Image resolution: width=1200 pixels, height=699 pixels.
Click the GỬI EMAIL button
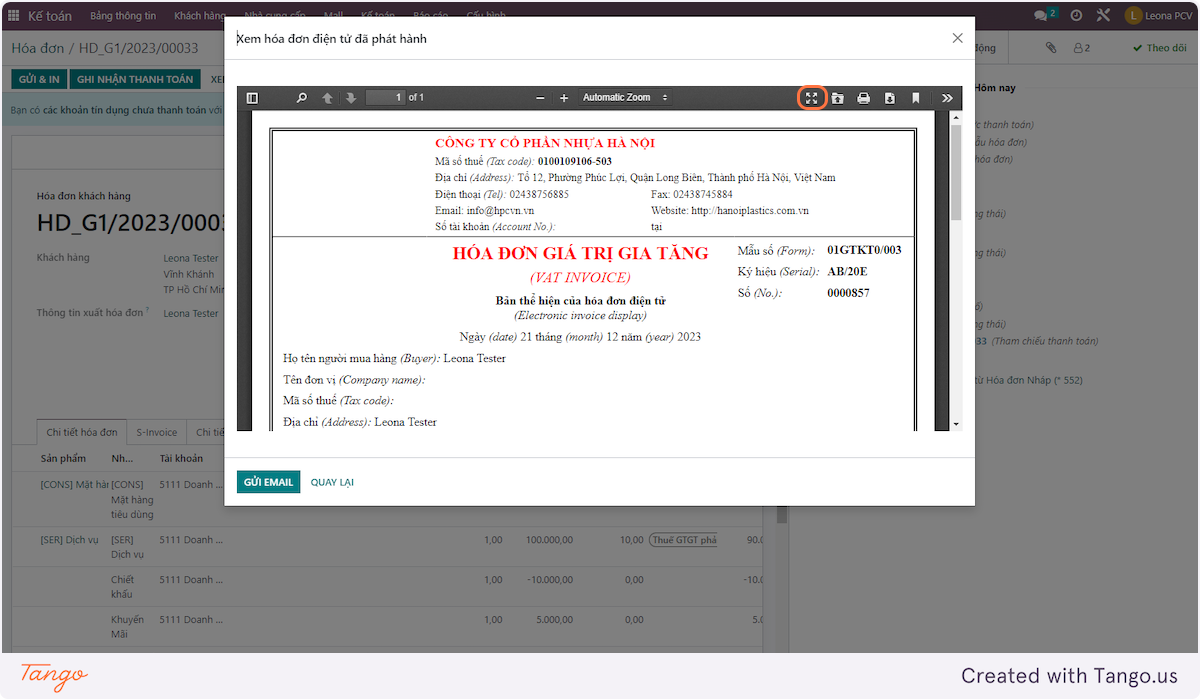click(268, 482)
